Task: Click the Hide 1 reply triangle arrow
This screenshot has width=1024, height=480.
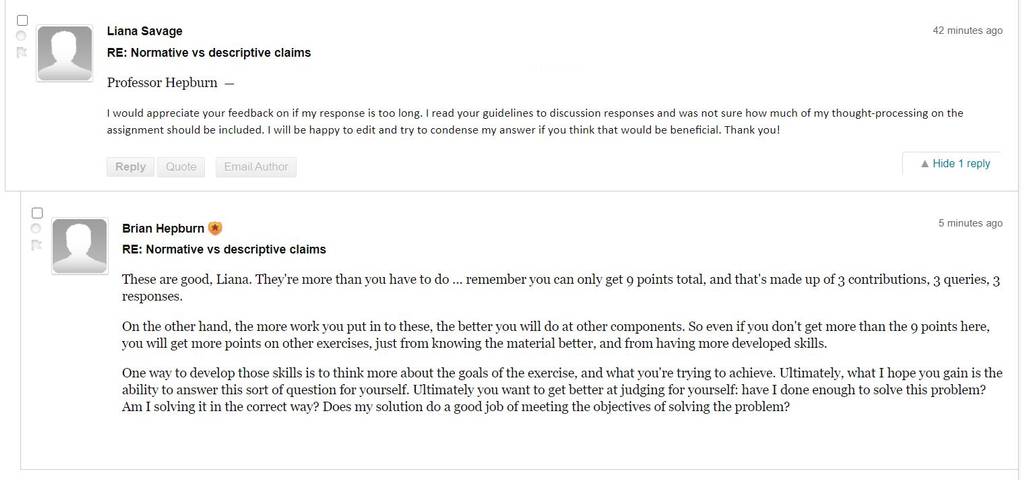Action: click(x=925, y=164)
